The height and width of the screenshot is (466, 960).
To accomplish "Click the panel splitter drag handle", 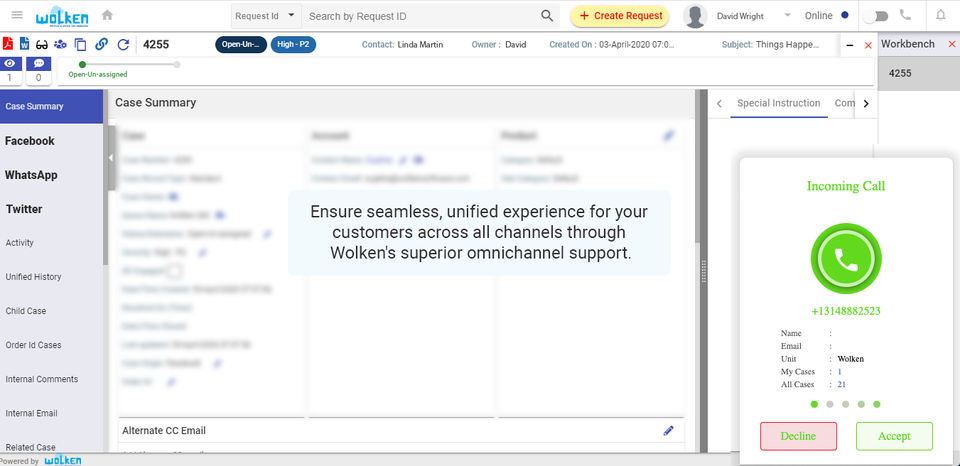I will pyautogui.click(x=705, y=270).
